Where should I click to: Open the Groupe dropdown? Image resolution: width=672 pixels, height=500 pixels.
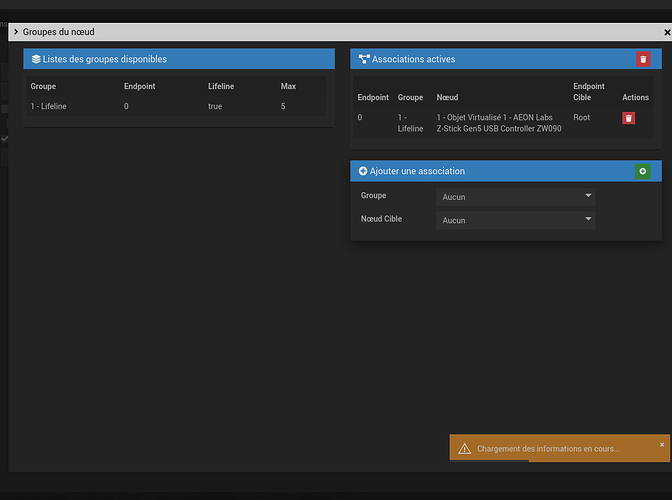tap(516, 197)
